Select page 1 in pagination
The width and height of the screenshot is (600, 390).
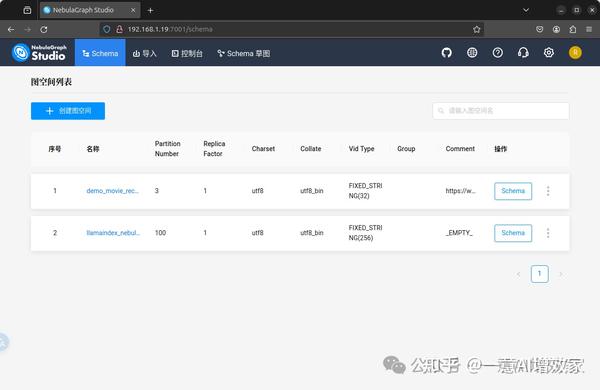pyautogui.click(x=540, y=274)
